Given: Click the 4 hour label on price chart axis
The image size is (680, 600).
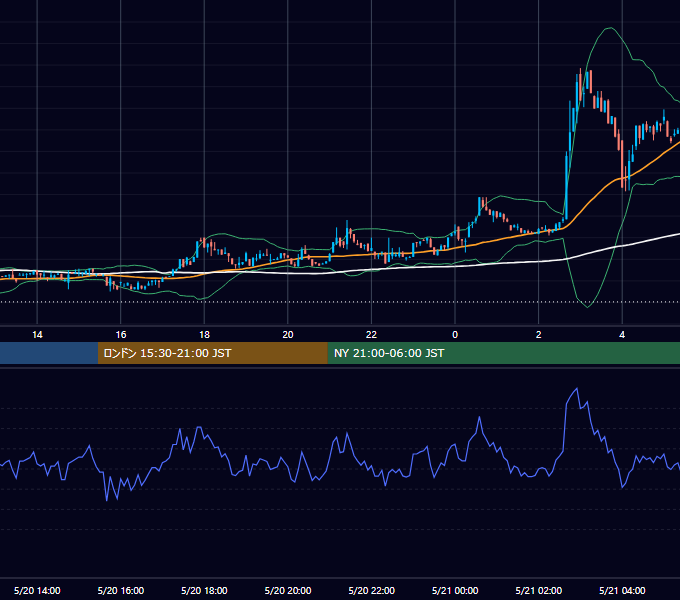Looking at the screenshot, I should [622, 335].
